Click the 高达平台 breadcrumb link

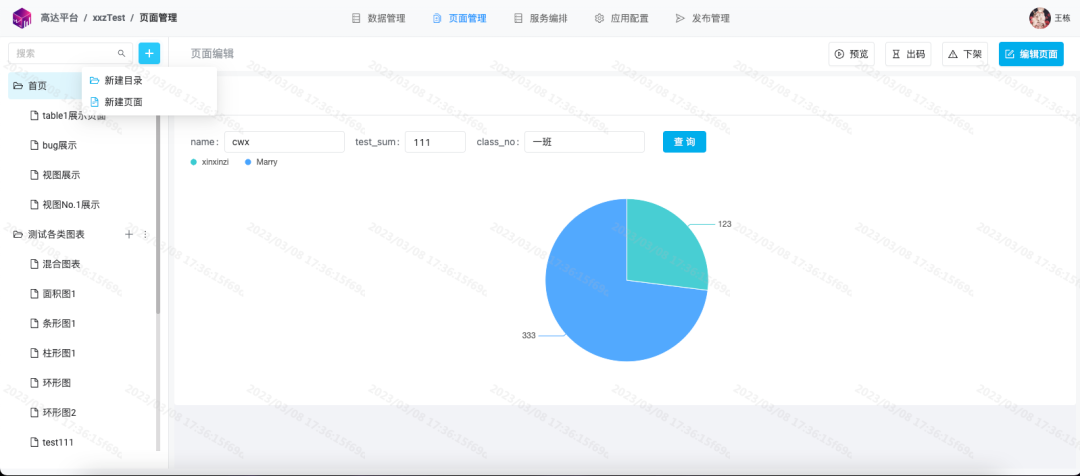click(59, 18)
